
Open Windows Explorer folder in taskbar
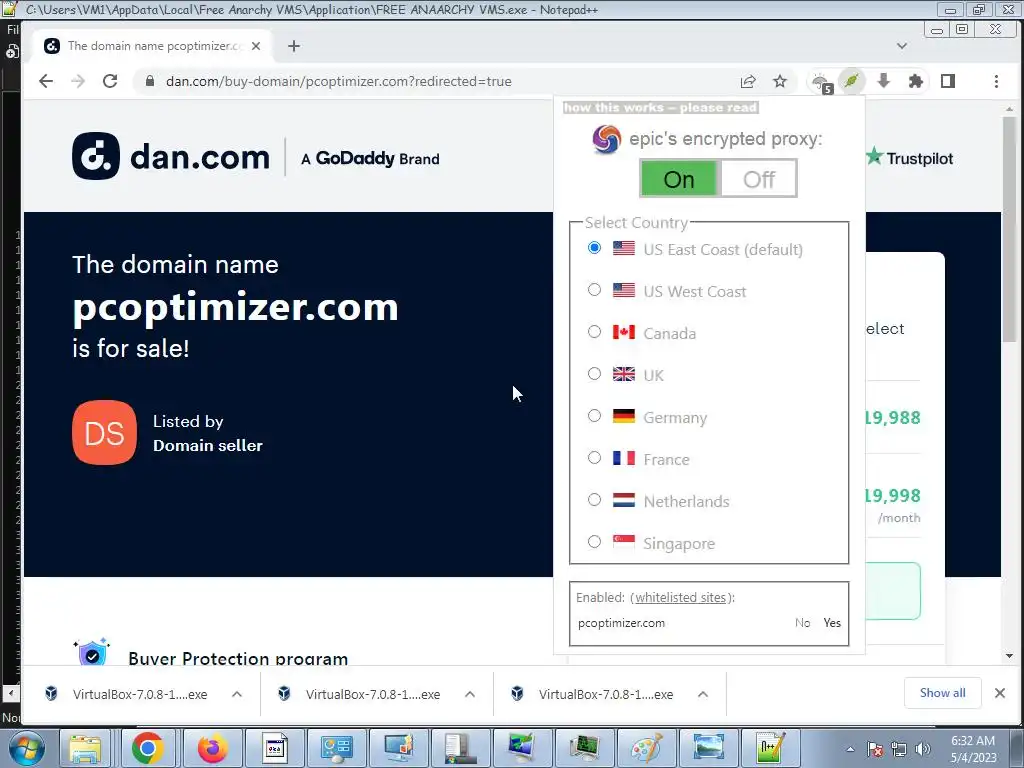click(86, 748)
